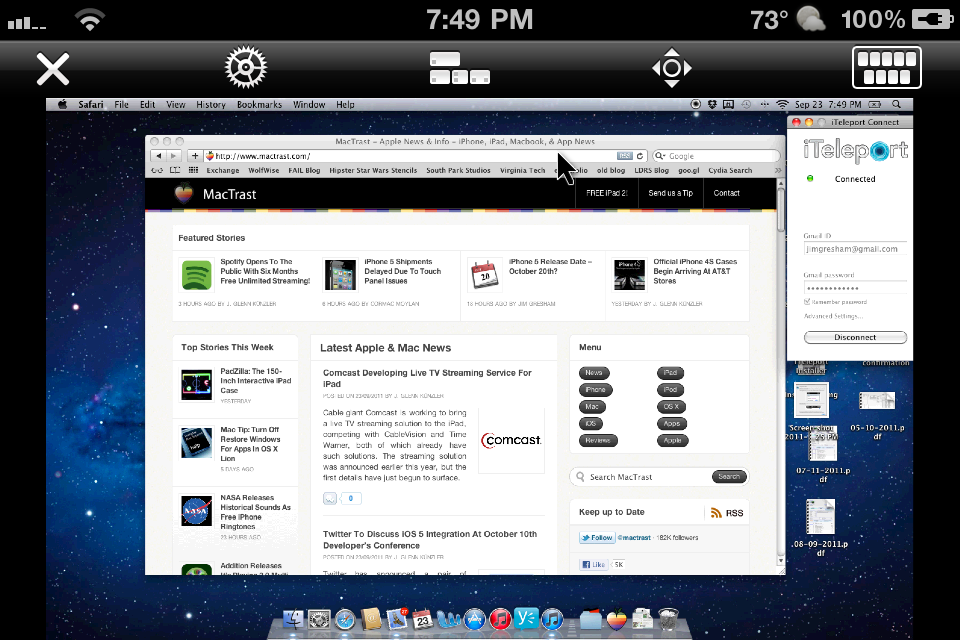Image resolution: width=960 pixels, height=640 pixels.
Task: Open Finder from the Dock
Action: point(294,620)
